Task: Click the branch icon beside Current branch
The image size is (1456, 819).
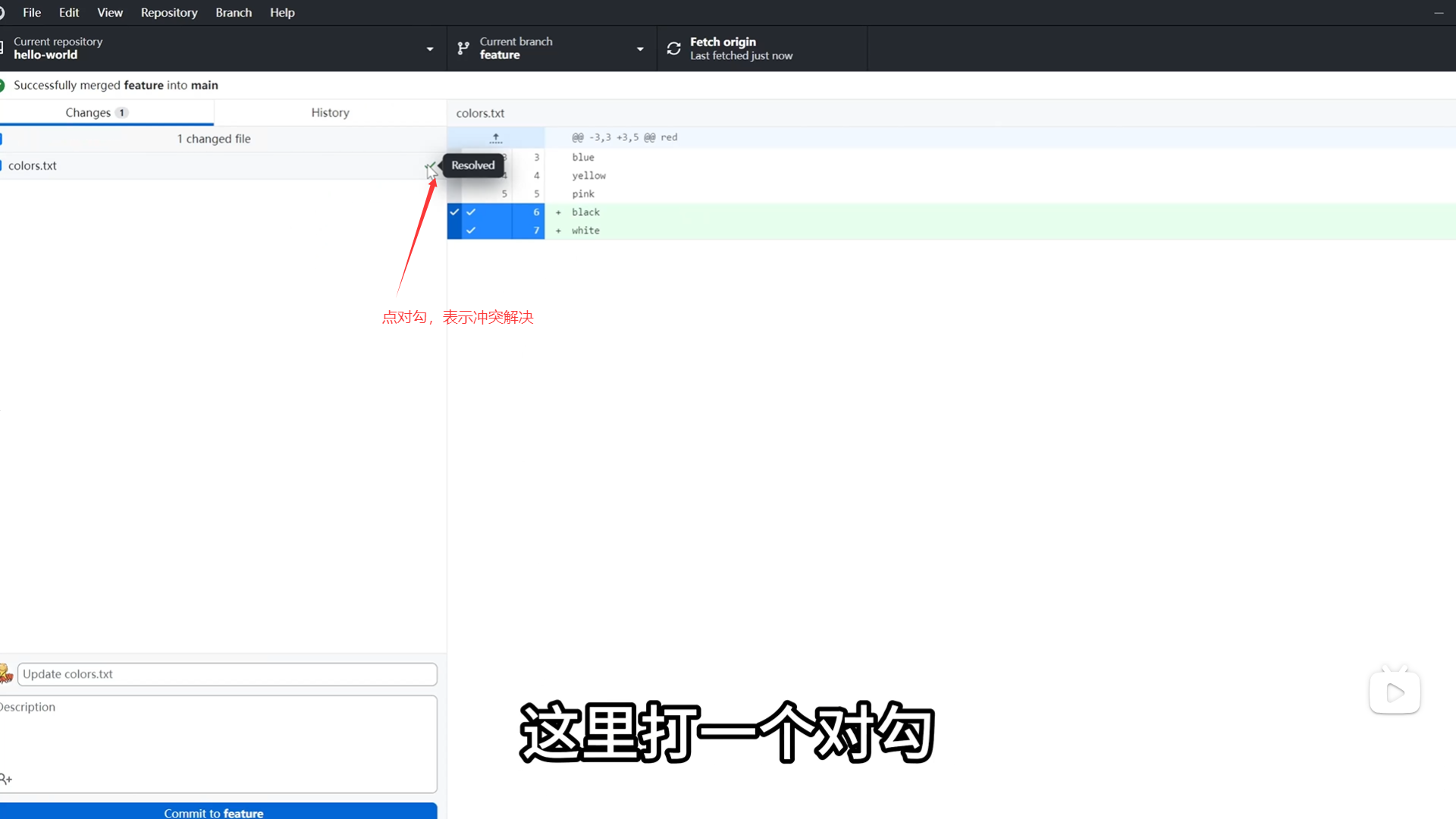Action: (463, 49)
